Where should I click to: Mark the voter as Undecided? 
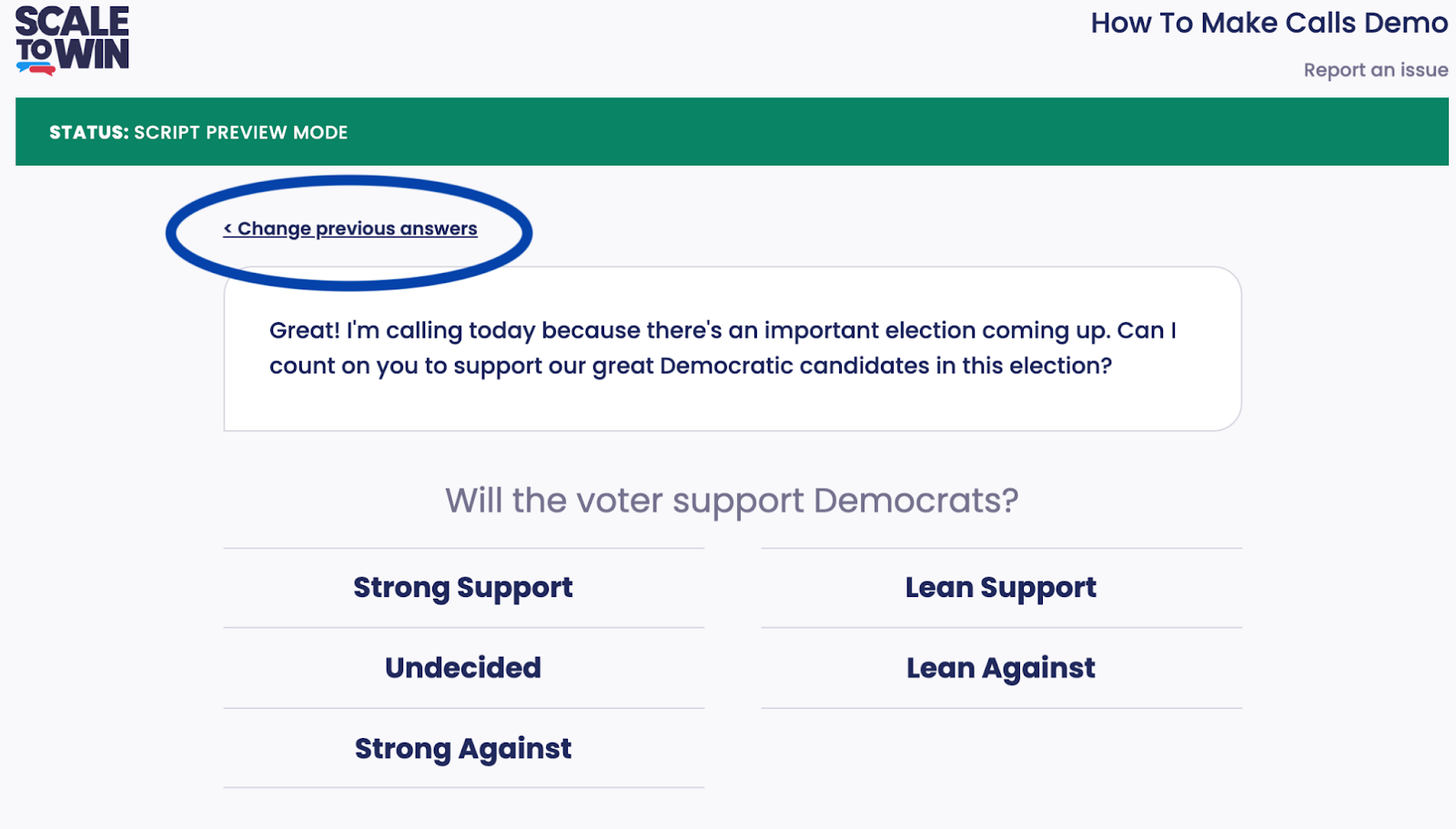point(463,668)
